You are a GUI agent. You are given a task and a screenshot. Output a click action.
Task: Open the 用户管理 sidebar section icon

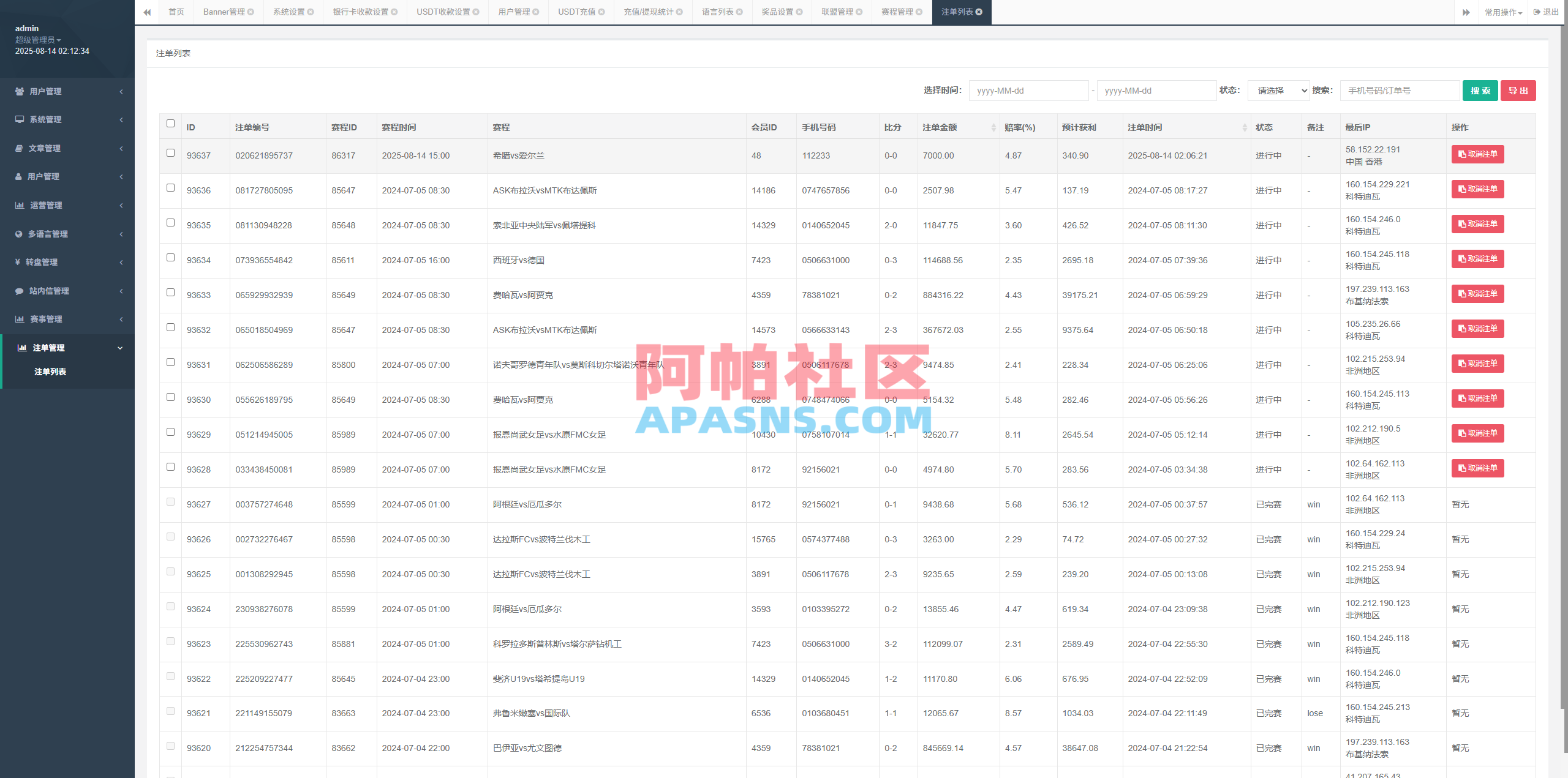tap(20, 91)
